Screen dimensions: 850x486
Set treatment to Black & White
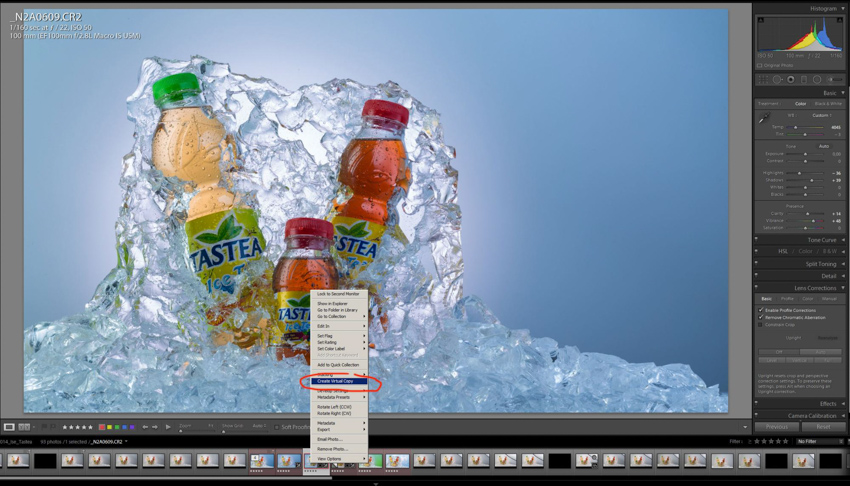coord(828,103)
